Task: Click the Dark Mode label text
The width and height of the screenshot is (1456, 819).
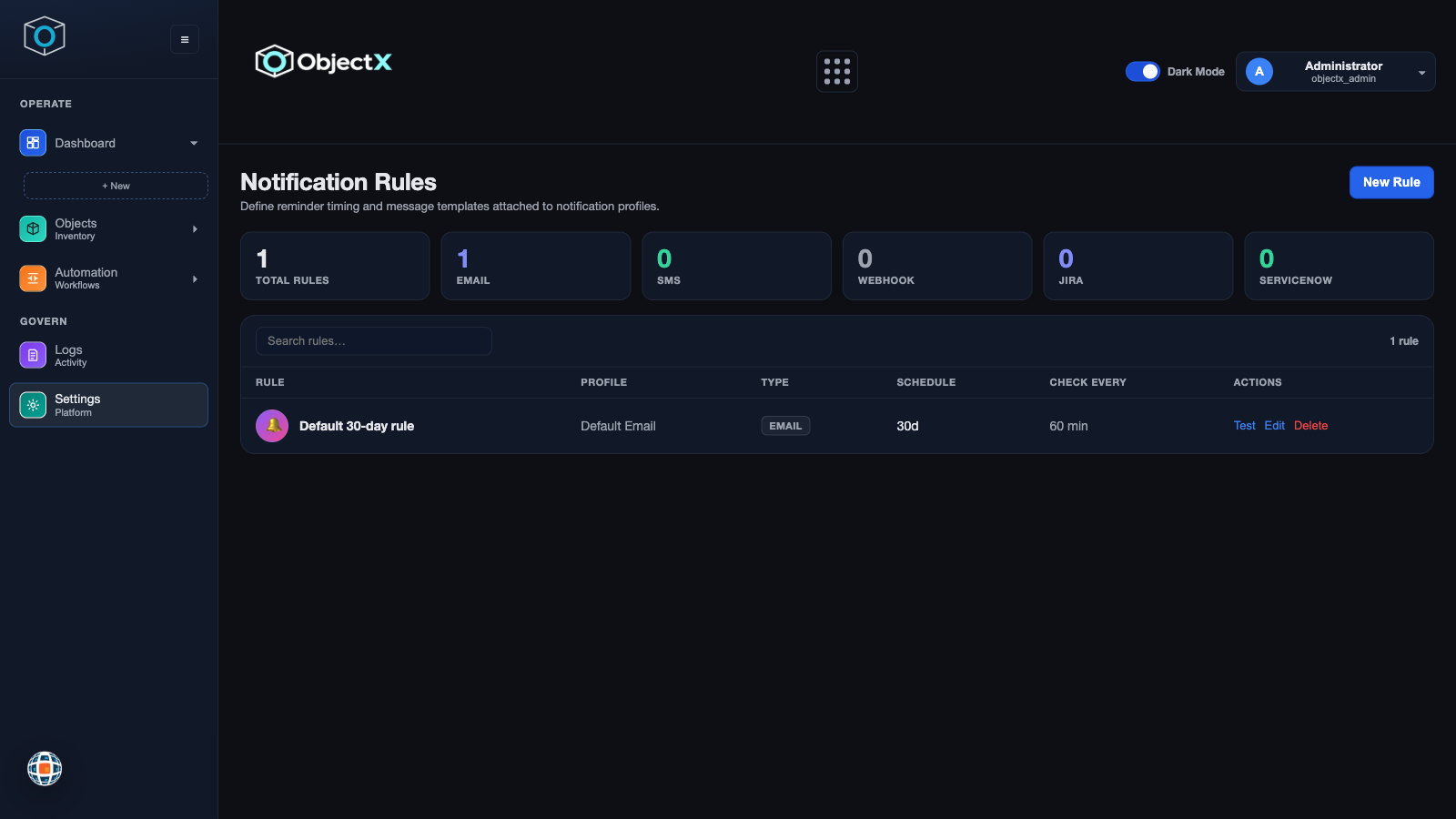Action: point(1196,72)
